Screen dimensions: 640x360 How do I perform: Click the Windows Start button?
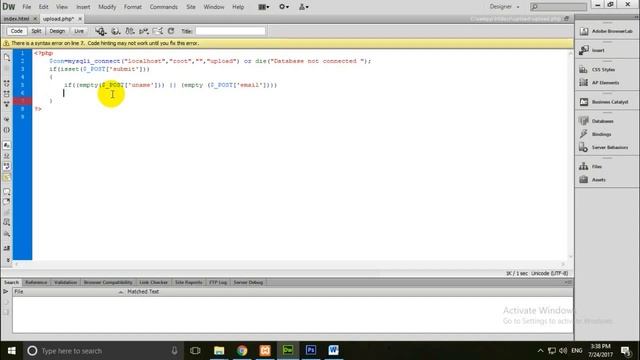click(x=11, y=351)
